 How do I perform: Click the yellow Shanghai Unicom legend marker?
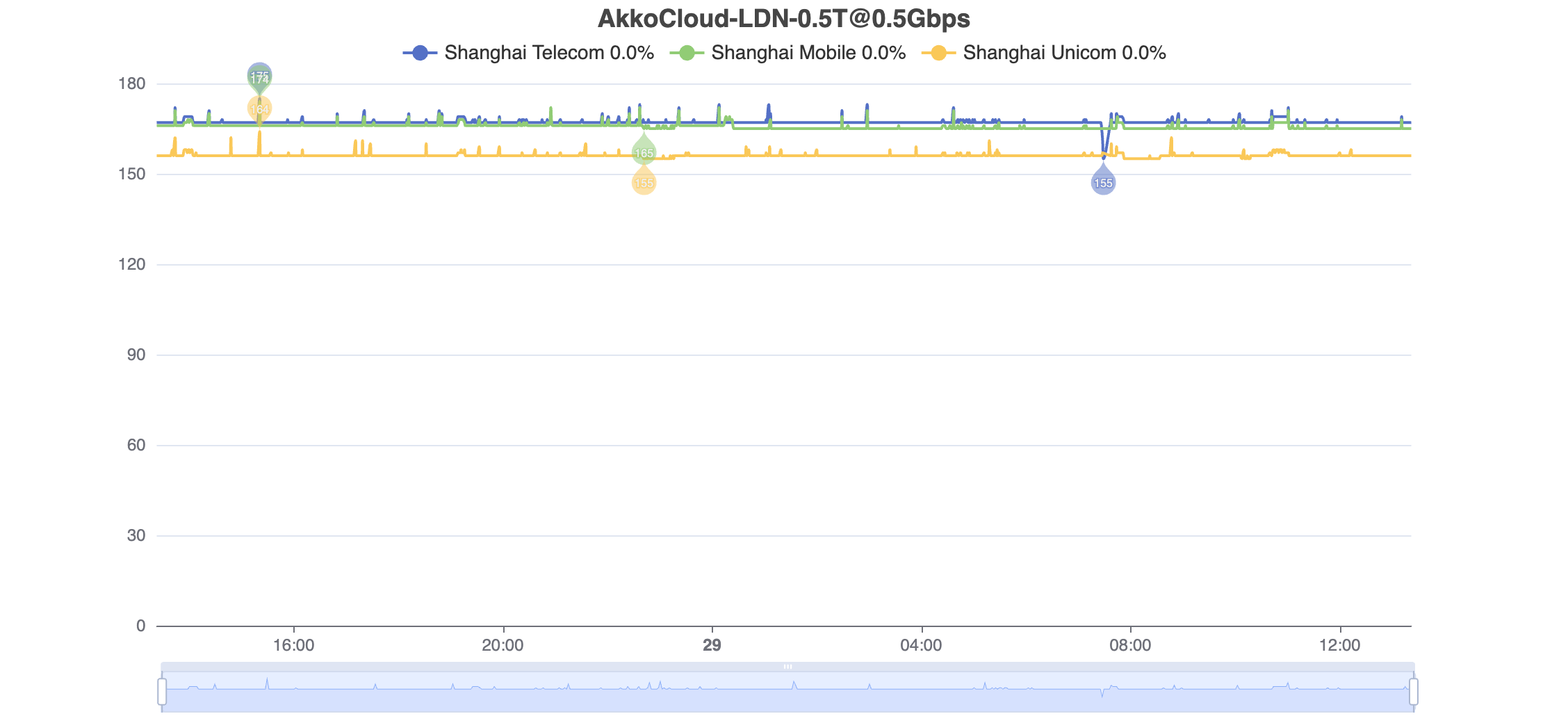point(938,53)
